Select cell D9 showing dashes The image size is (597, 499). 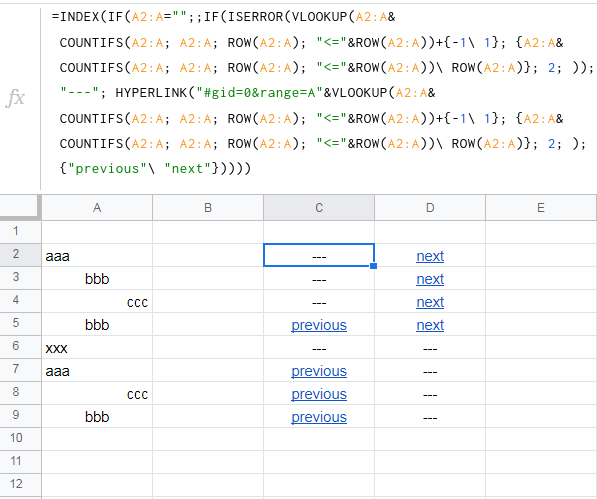coord(430,416)
